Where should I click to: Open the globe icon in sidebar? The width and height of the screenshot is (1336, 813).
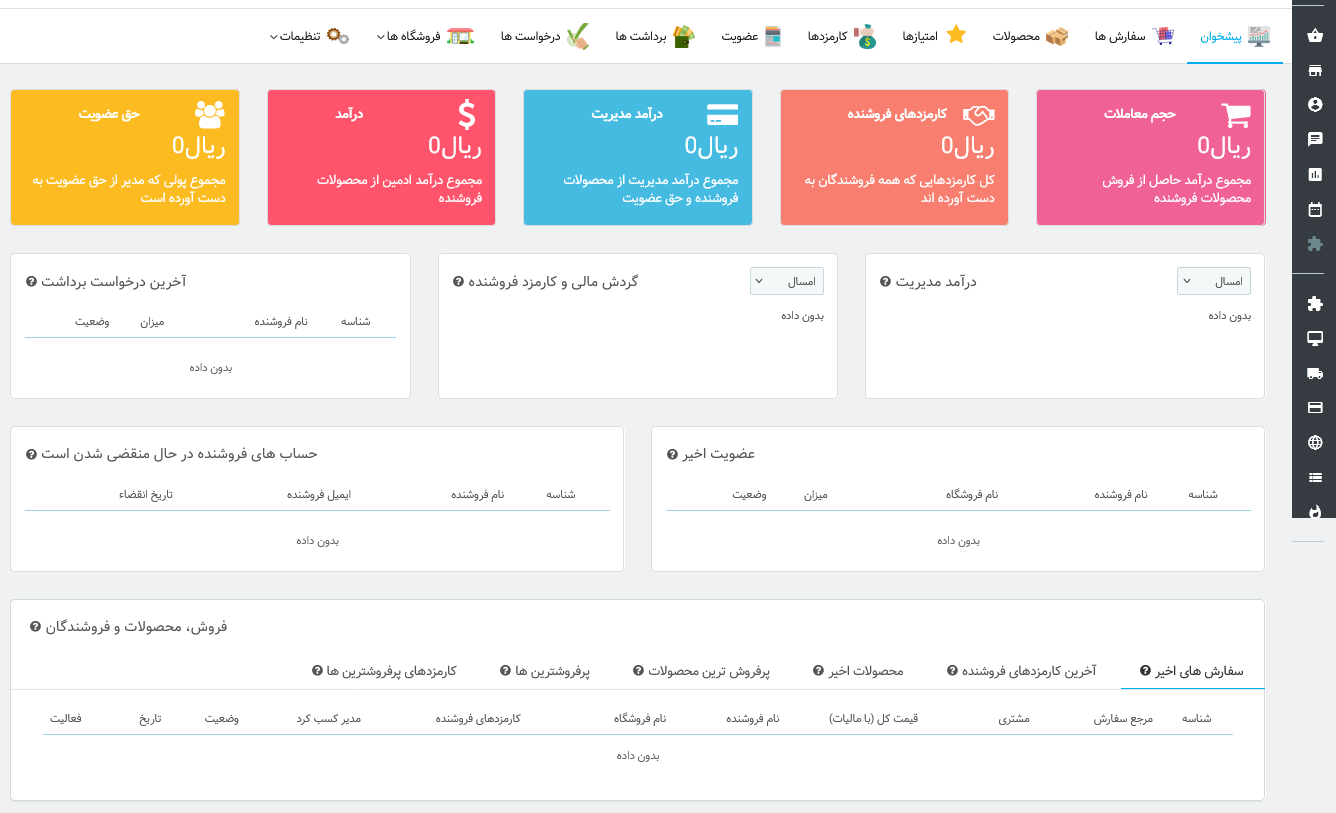(x=1314, y=442)
